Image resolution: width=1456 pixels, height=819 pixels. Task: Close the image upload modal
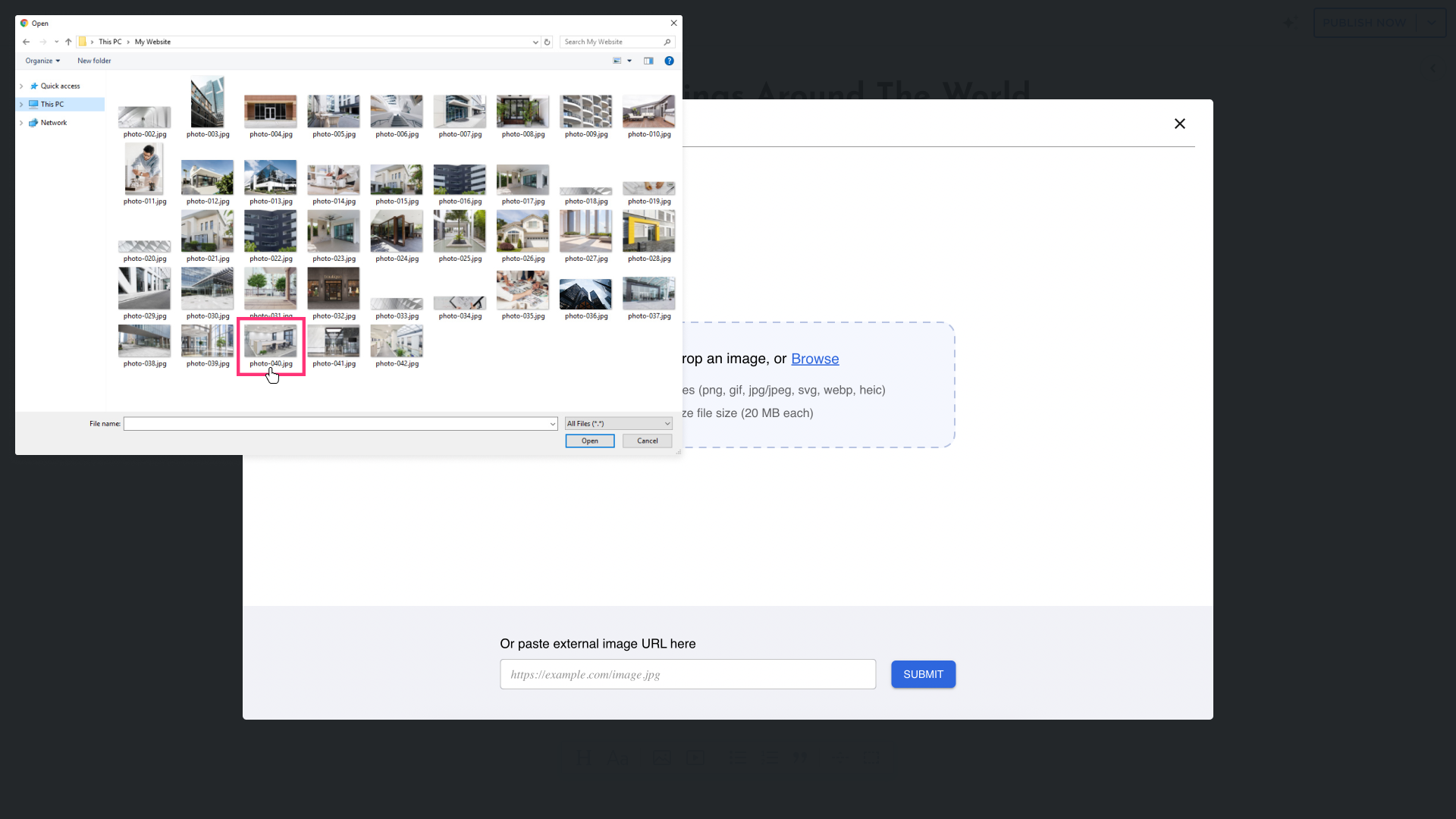click(1179, 124)
